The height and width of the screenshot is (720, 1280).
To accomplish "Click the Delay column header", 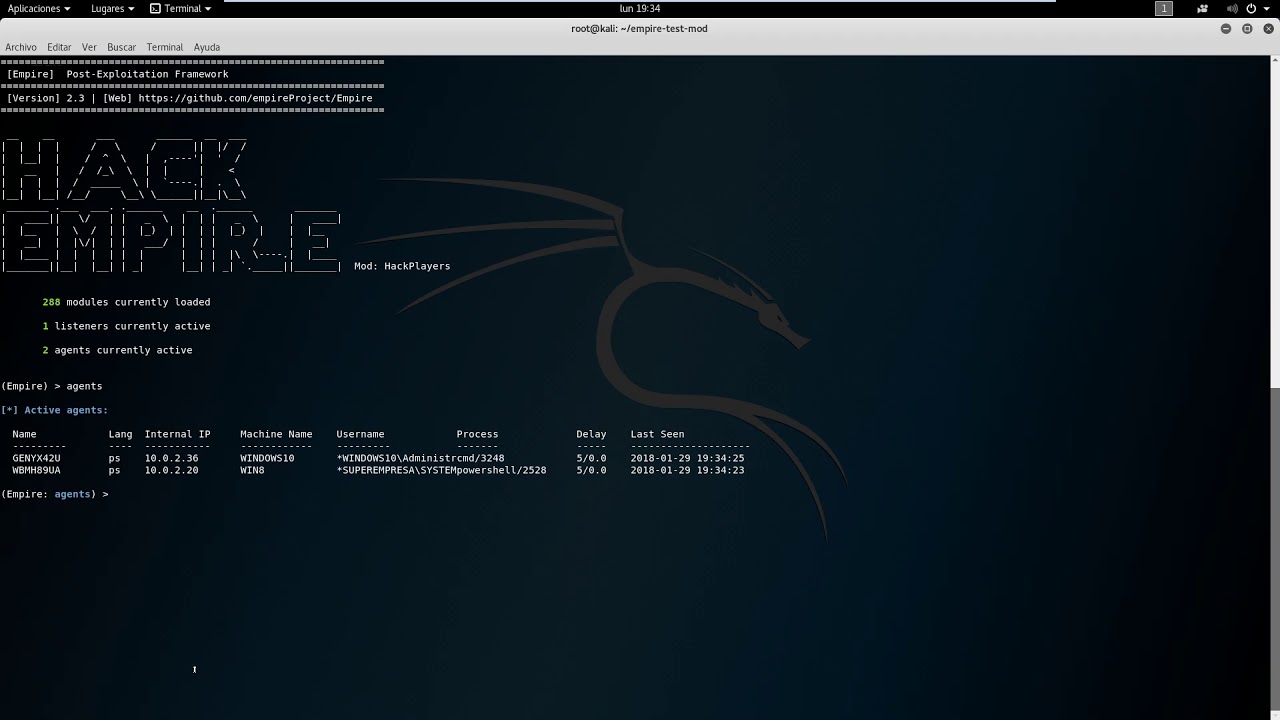I will tap(591, 434).
